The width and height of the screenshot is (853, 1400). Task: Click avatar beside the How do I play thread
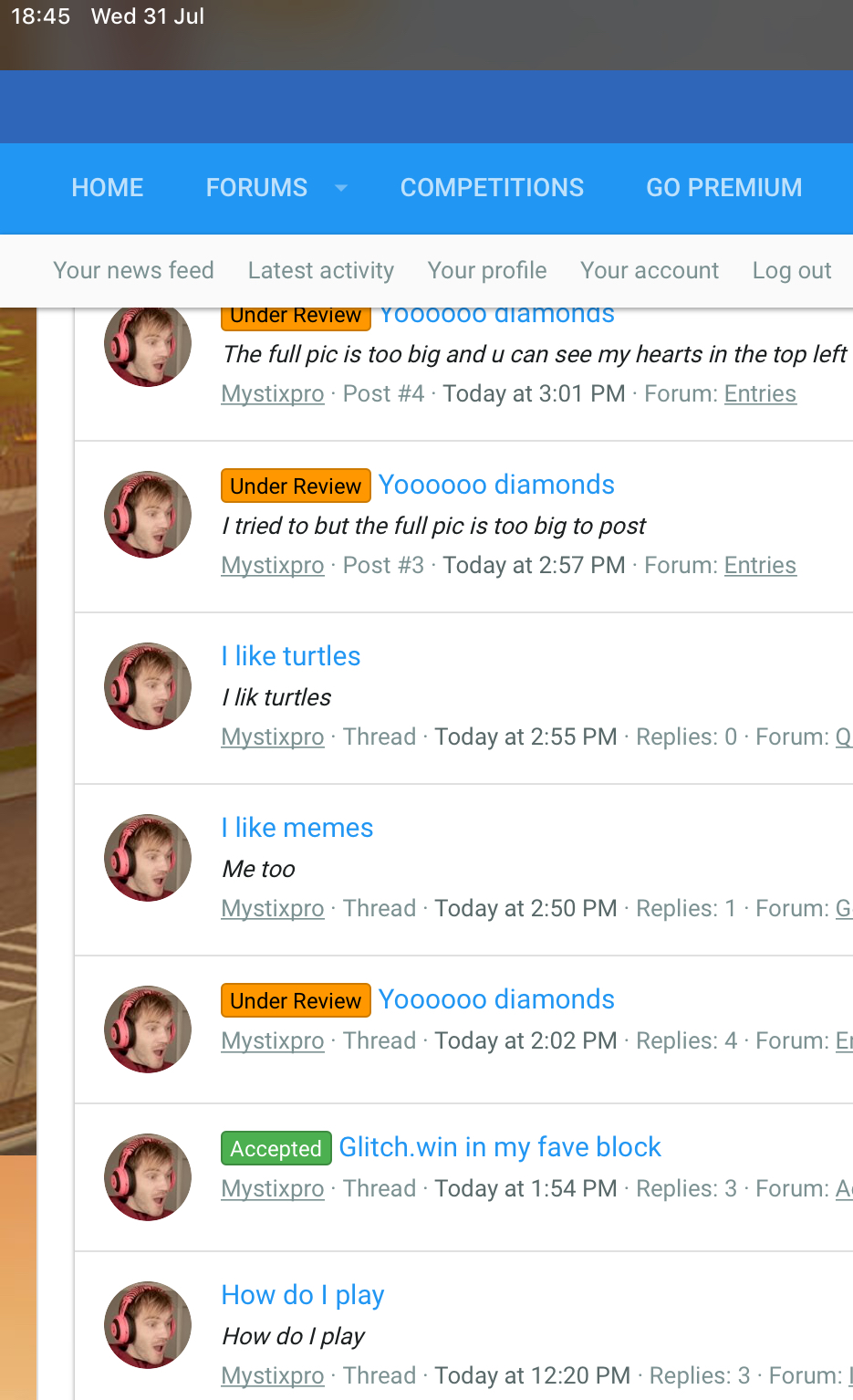point(148,1325)
